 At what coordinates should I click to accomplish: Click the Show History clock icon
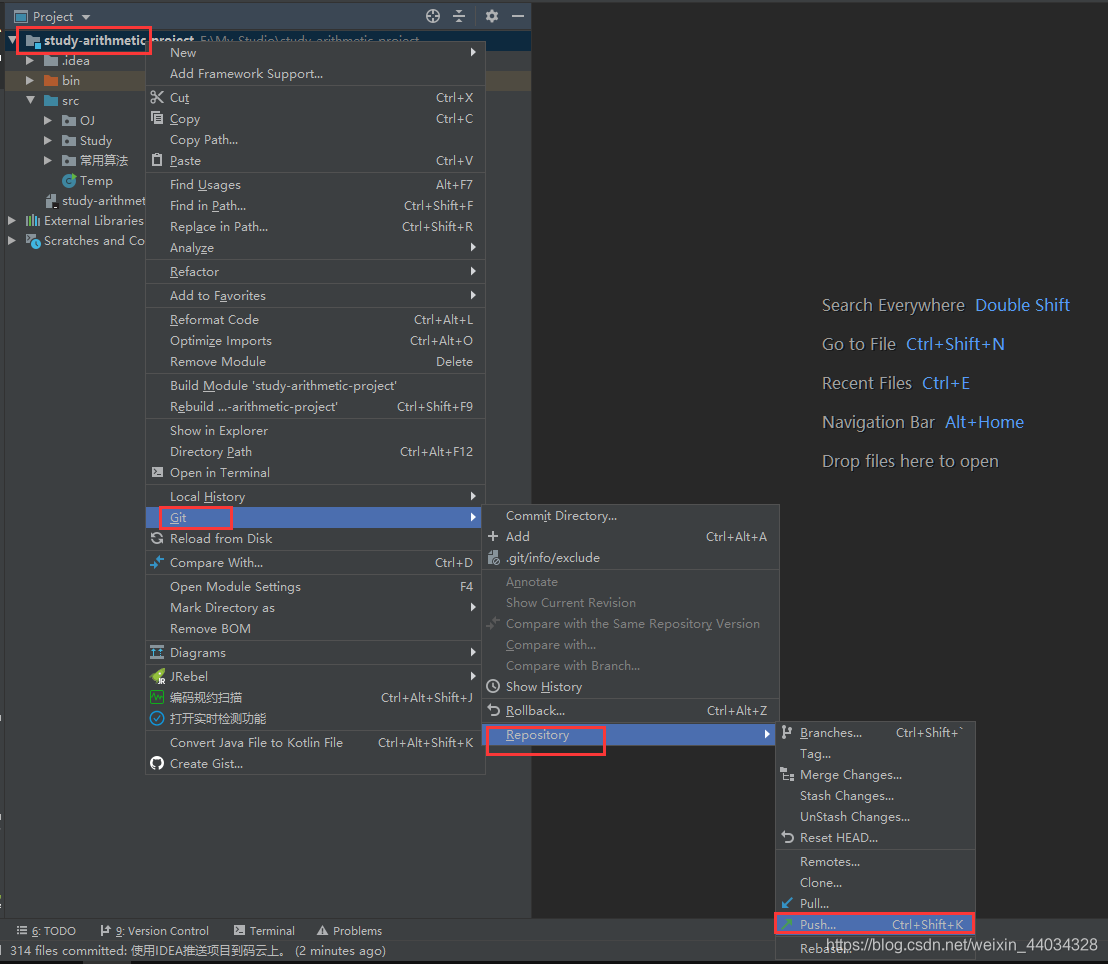click(493, 686)
